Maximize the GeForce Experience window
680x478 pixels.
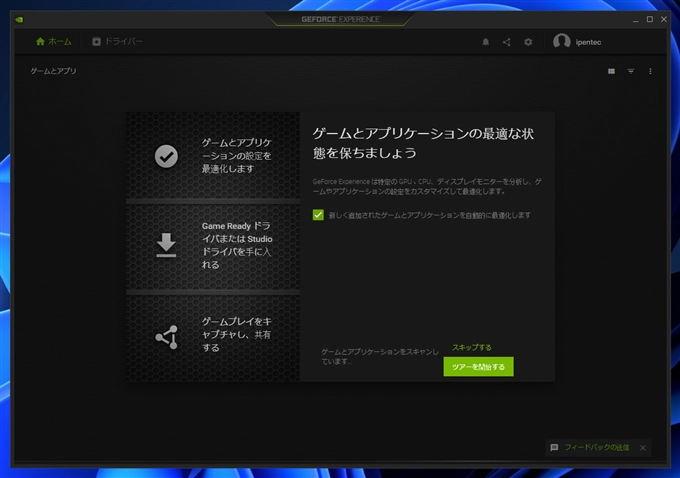[650, 19]
